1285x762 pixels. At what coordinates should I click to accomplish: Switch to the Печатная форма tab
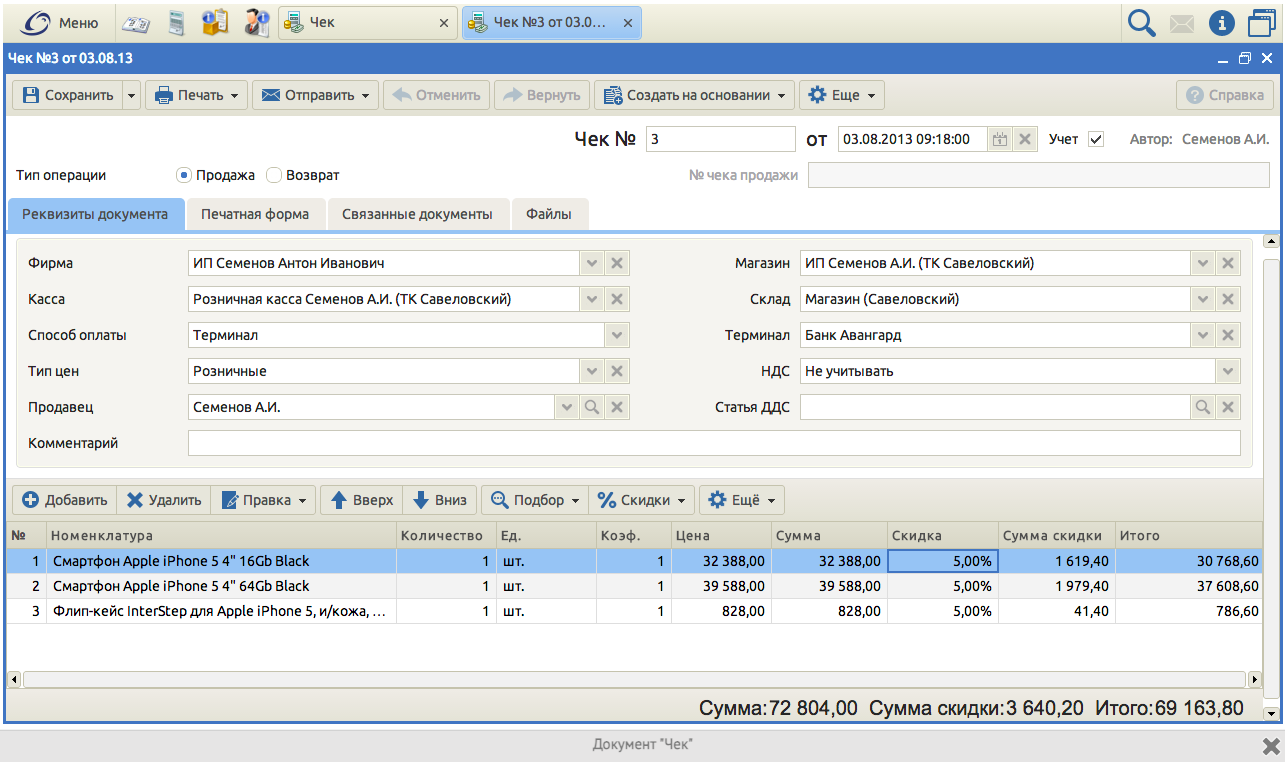(256, 214)
